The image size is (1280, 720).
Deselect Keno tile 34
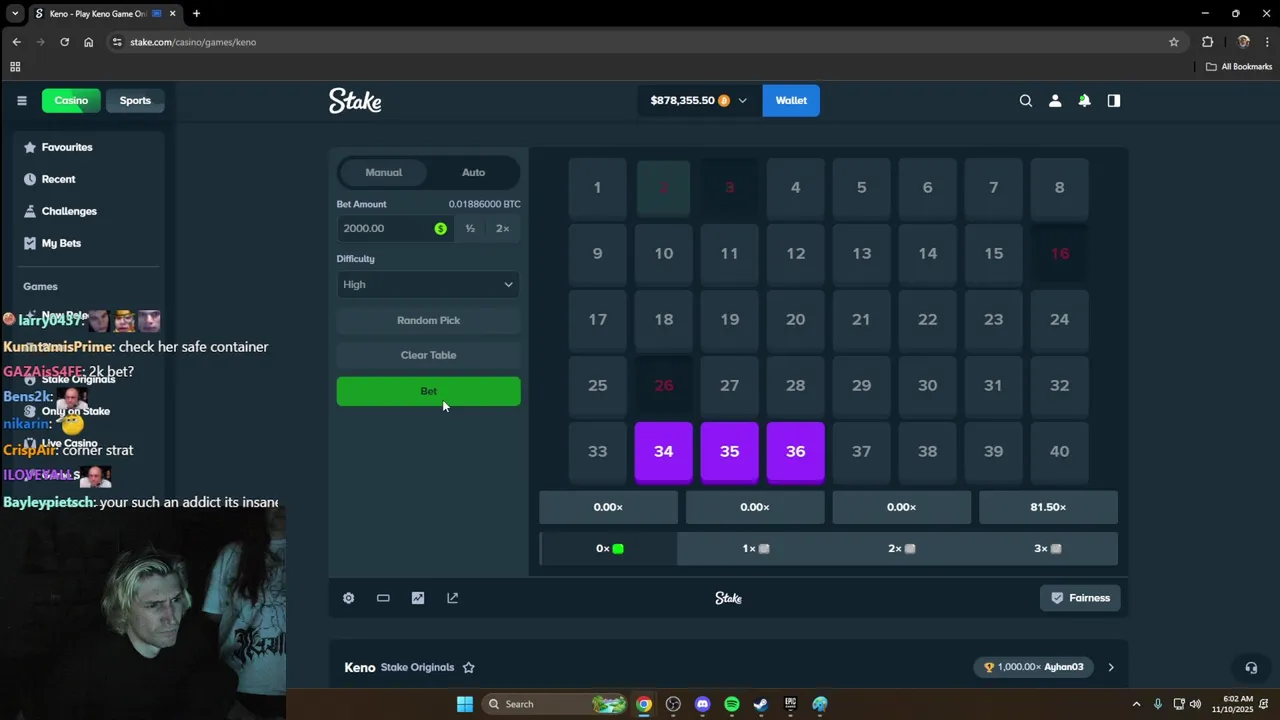(664, 452)
